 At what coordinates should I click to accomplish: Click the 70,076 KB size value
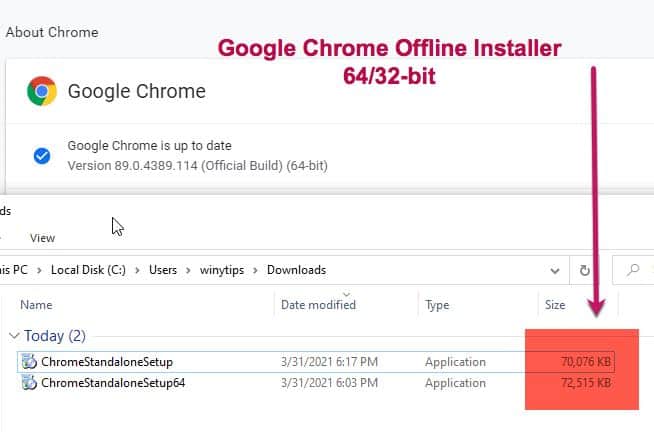pos(586,362)
